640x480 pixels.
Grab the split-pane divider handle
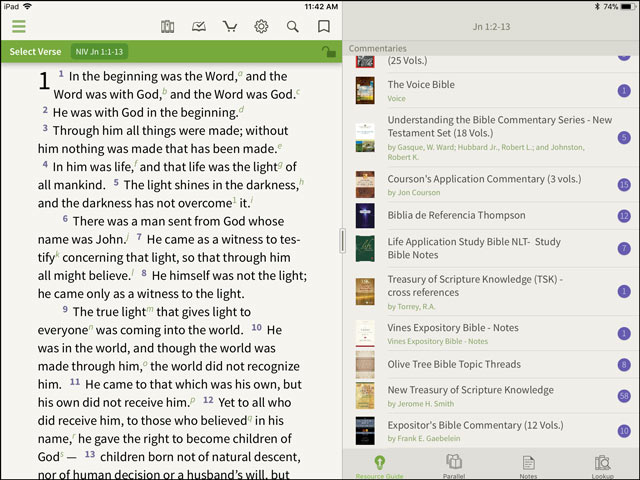tap(342, 241)
